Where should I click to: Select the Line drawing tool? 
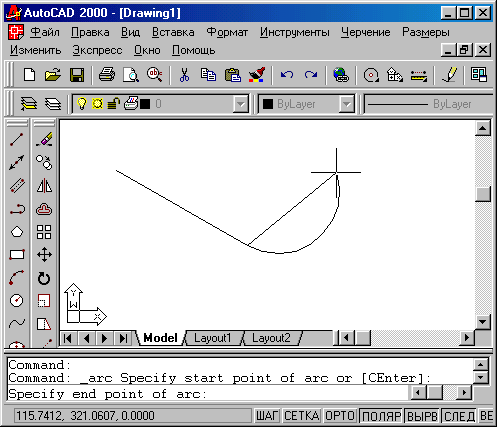17,140
